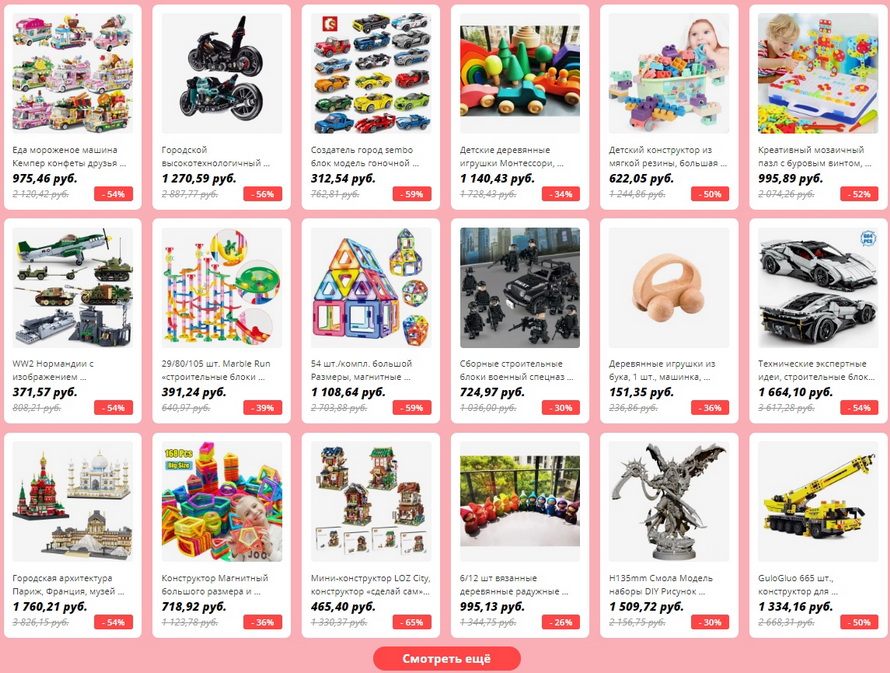View the Marble Run building blocks image
Image resolution: width=890 pixels, height=673 pixels.
222,288
